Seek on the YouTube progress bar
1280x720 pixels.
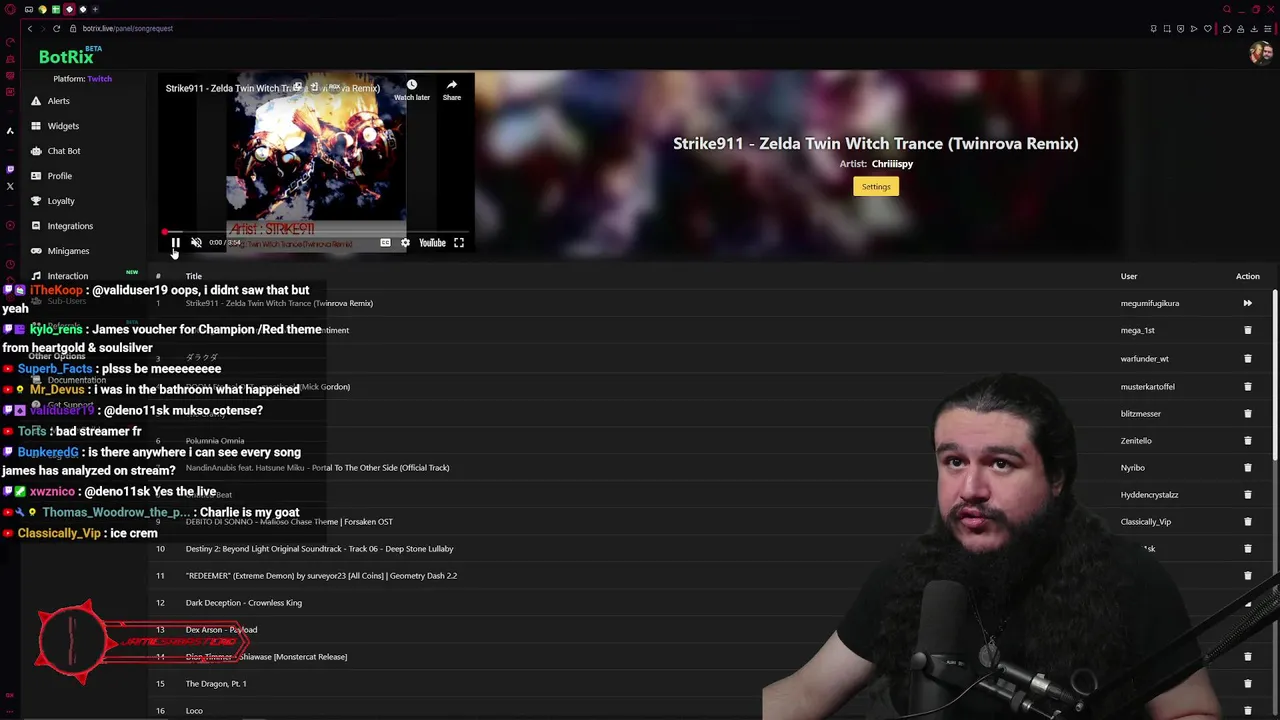[x=315, y=231]
